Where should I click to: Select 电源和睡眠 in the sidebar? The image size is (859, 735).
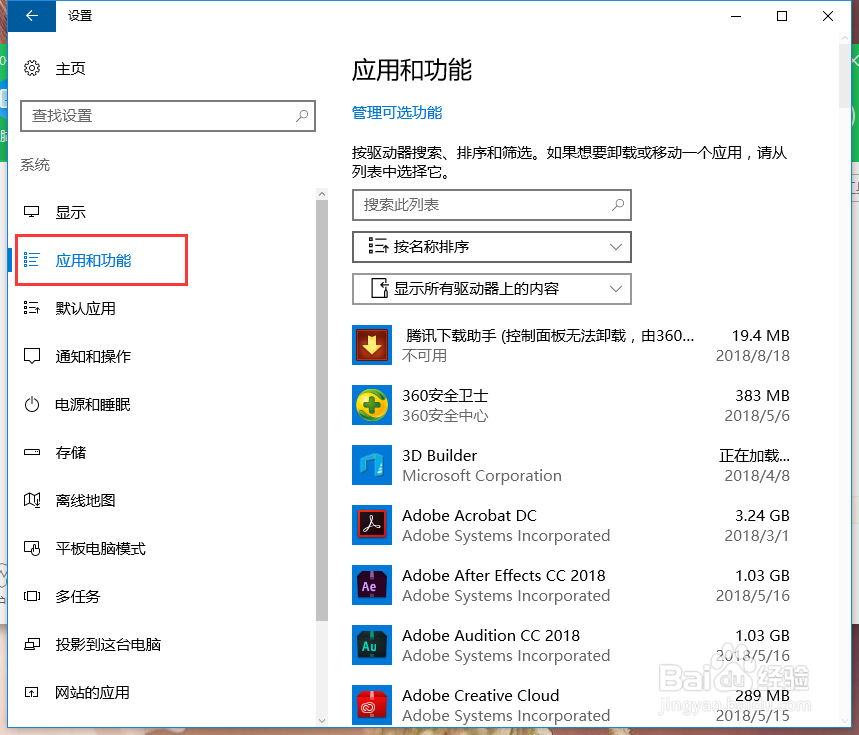93,404
